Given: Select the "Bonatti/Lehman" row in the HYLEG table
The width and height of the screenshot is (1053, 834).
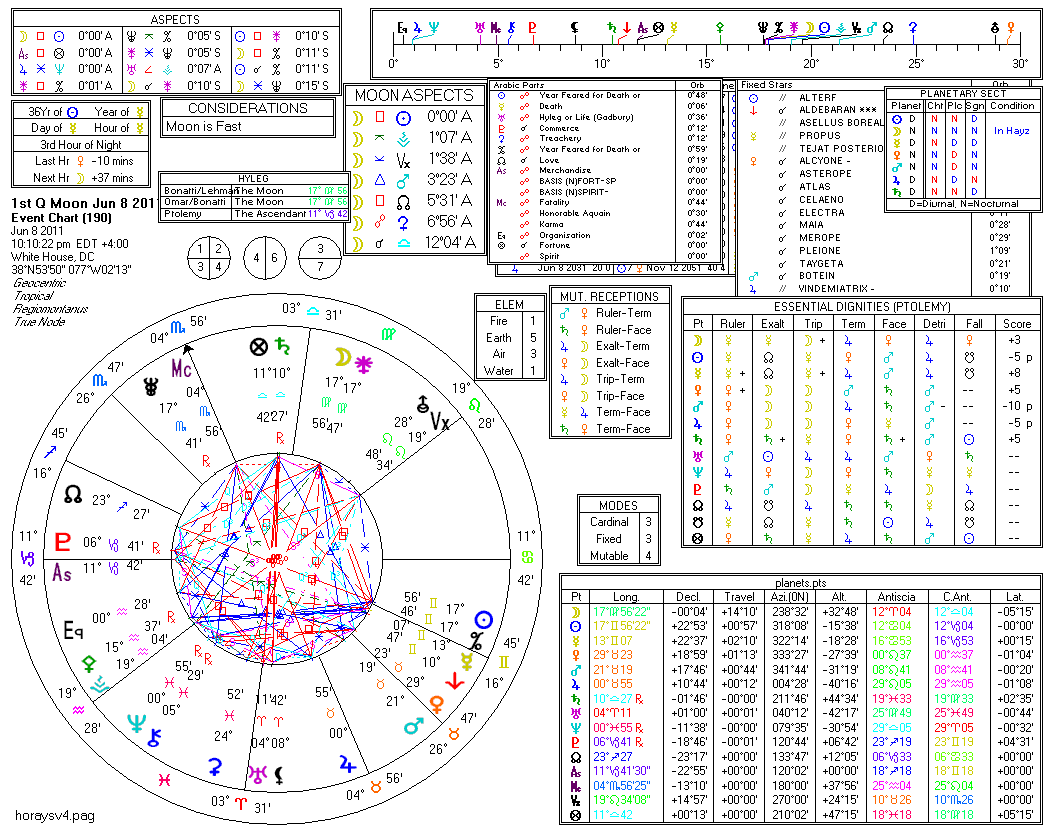Looking at the screenshot, I should point(255,191).
